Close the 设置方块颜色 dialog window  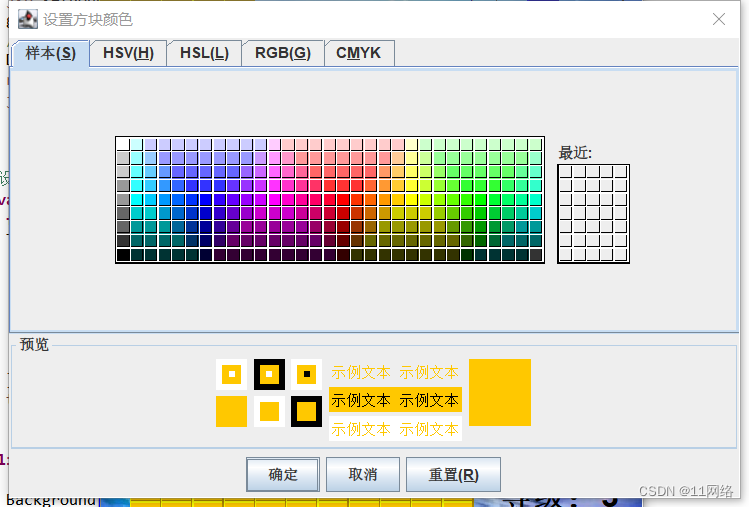coord(718,19)
